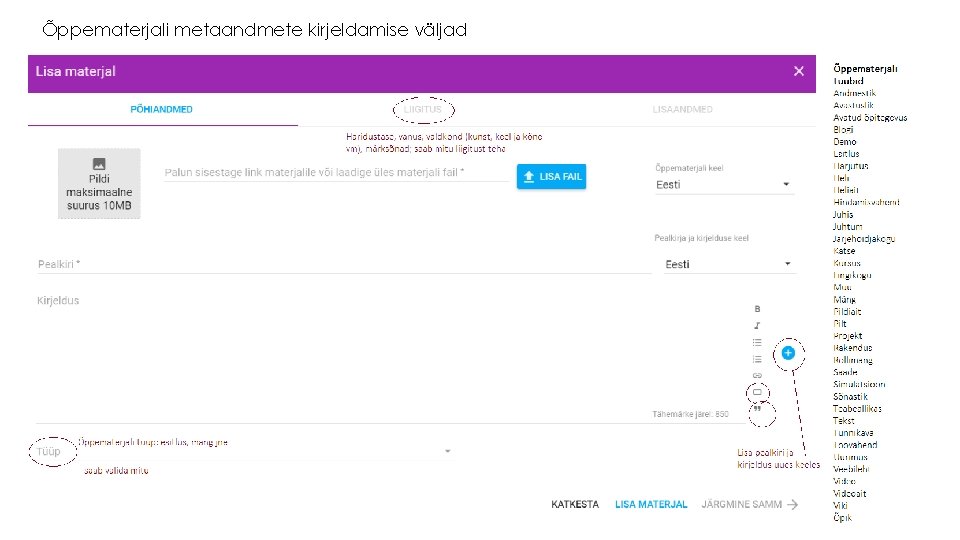Click 'Demo' in the material types list

click(845, 141)
